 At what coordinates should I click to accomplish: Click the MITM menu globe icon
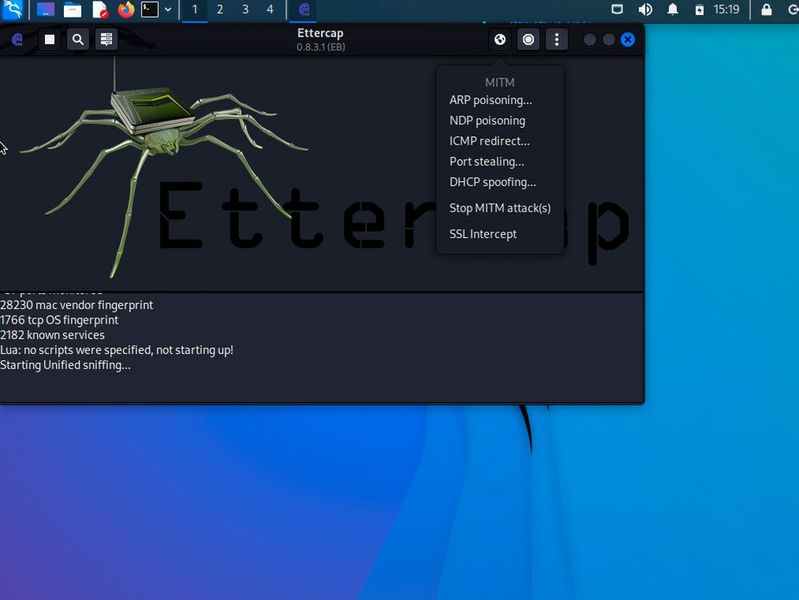[x=500, y=39]
